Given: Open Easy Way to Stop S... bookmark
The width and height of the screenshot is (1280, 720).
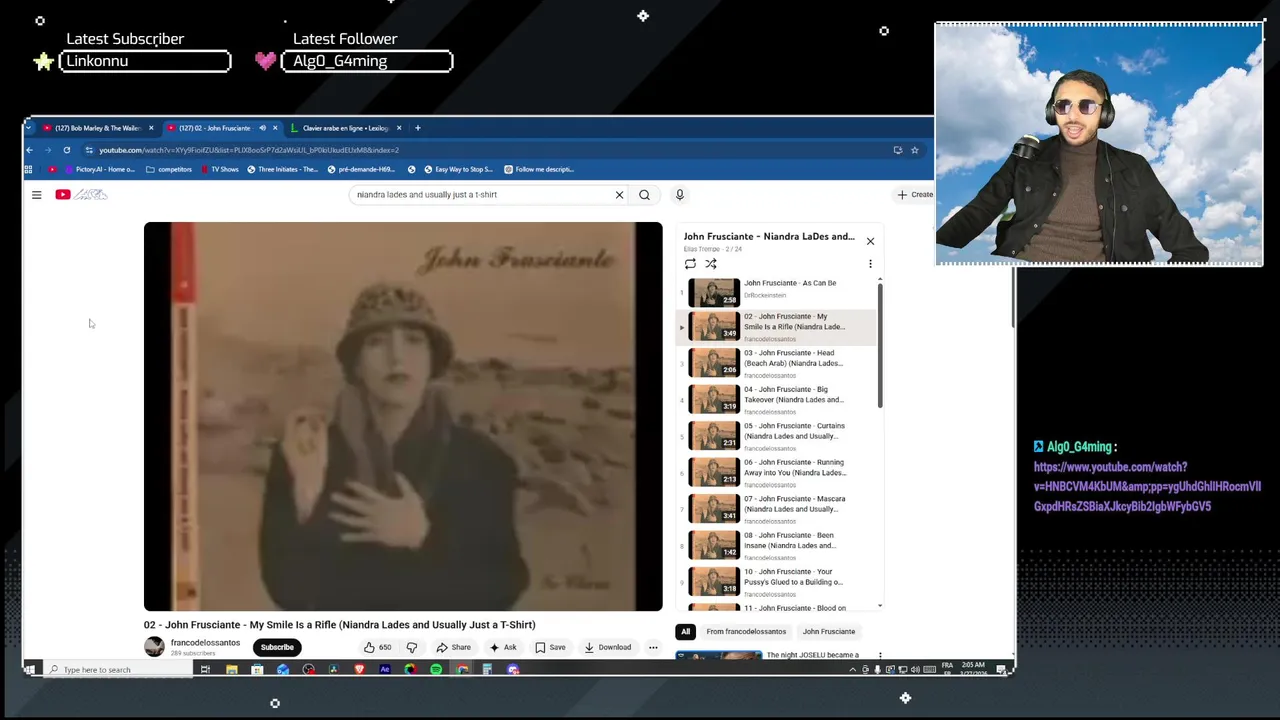Looking at the screenshot, I should [458, 169].
